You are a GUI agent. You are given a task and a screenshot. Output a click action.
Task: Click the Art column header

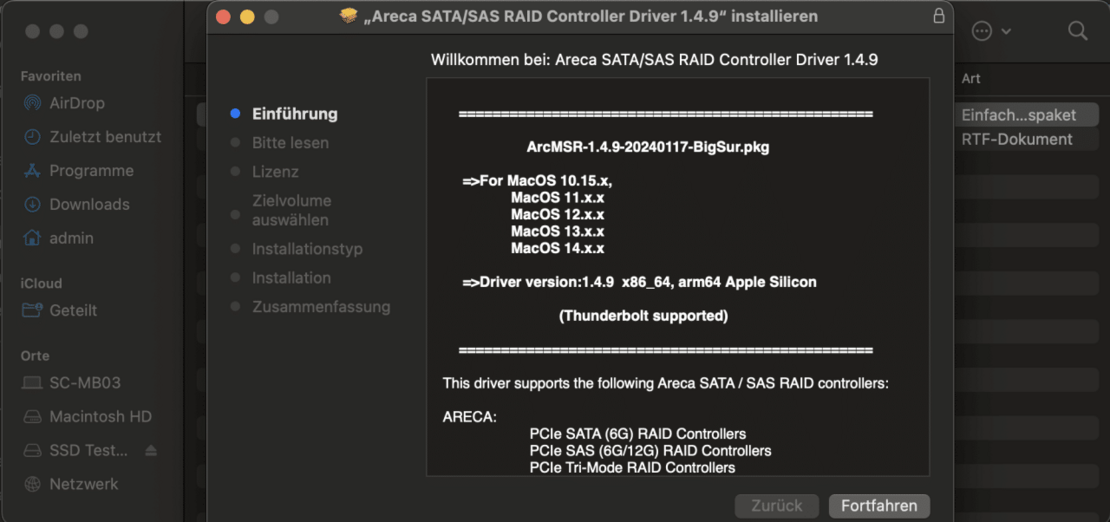point(971,78)
